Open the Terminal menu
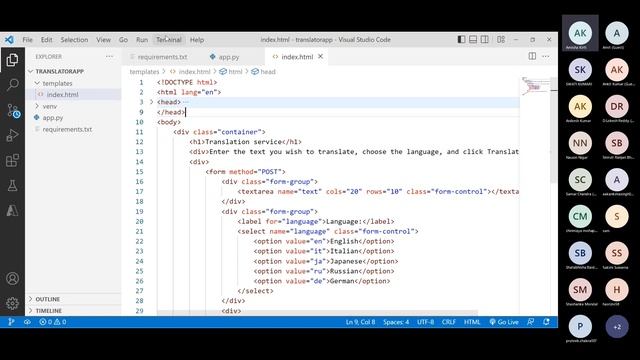Viewport: 640px width, 360px height. [x=169, y=40]
